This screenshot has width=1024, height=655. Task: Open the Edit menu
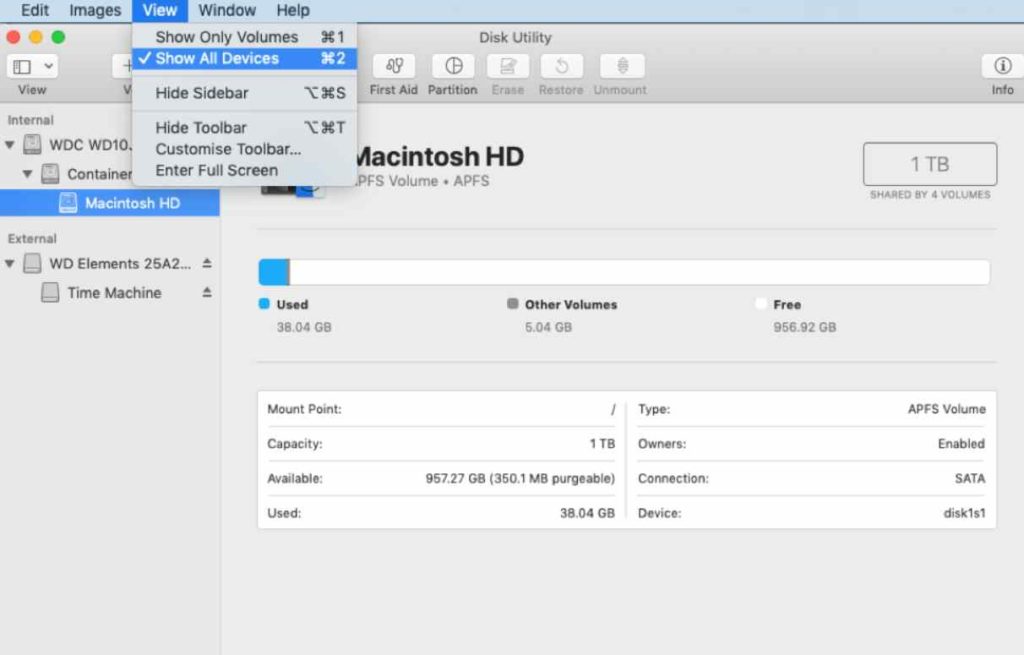(x=35, y=10)
